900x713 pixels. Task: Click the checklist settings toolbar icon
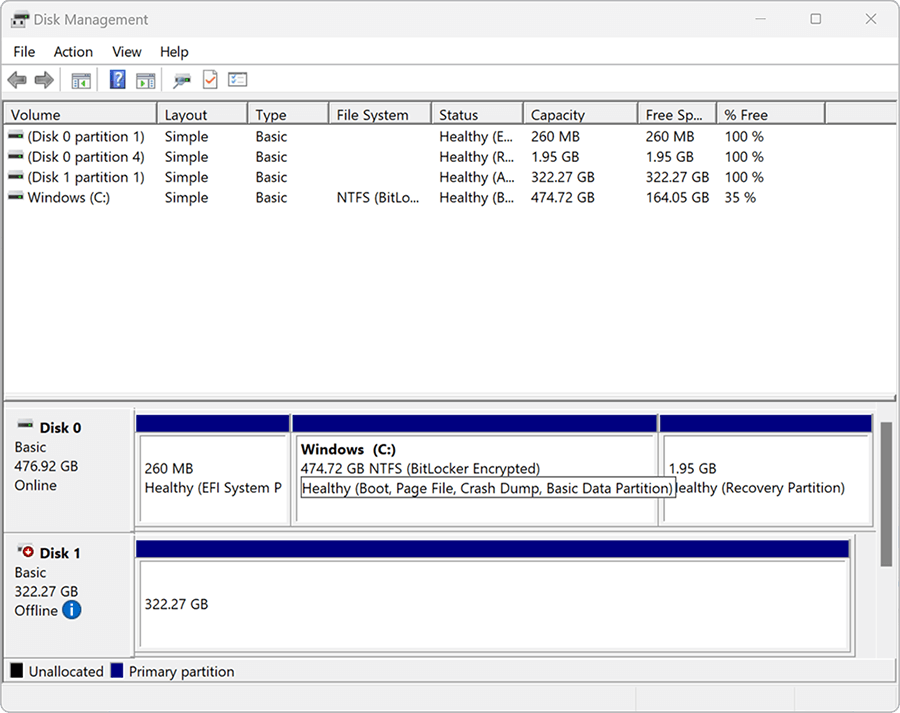tap(238, 80)
